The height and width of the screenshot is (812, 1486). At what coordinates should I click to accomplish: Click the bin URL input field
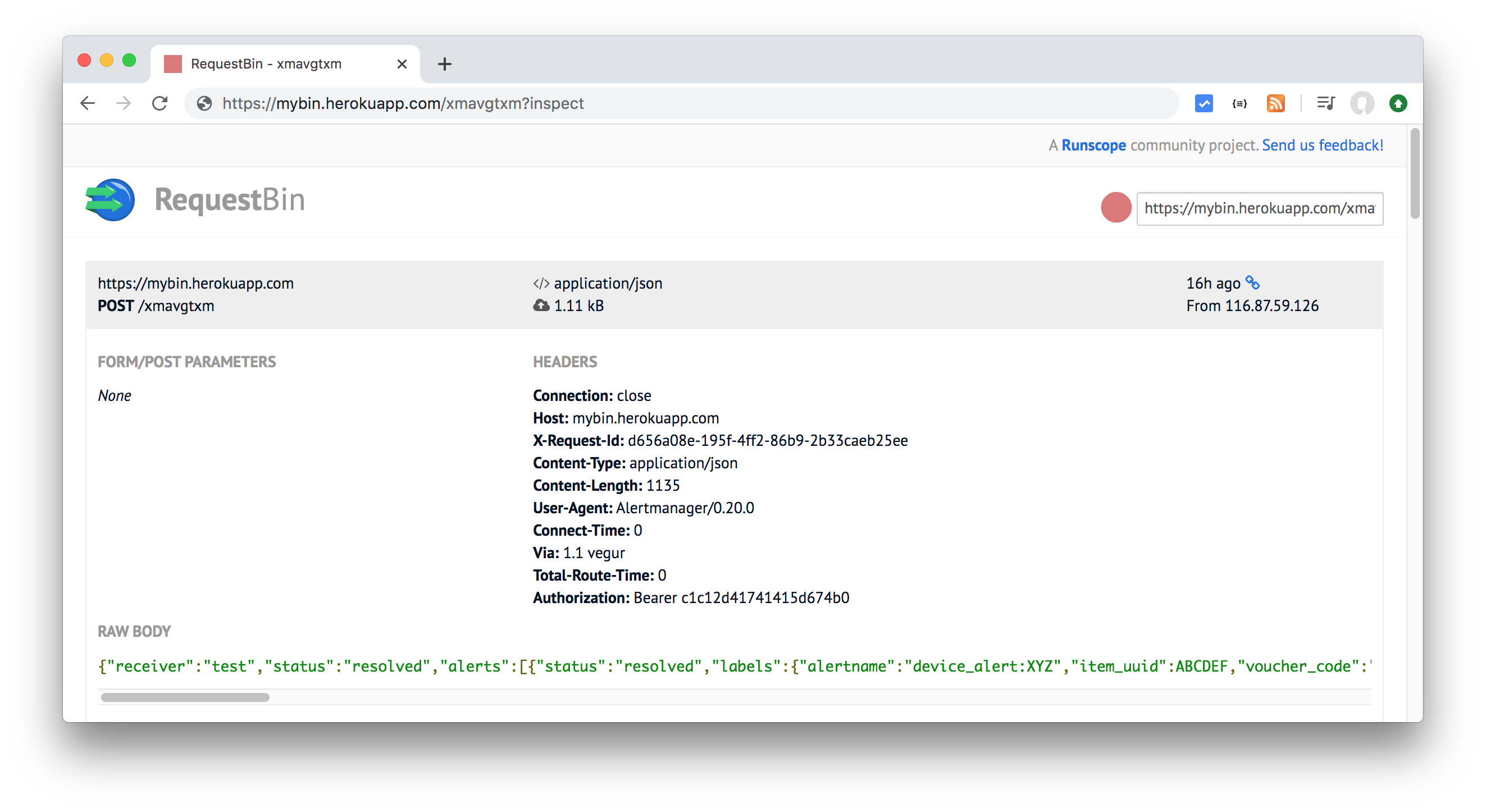pyautogui.click(x=1259, y=208)
